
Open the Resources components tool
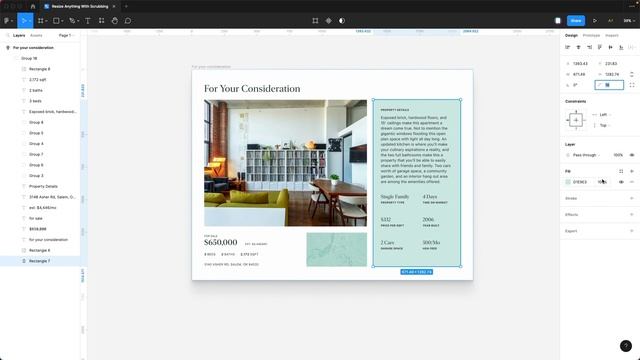click(x=101, y=20)
